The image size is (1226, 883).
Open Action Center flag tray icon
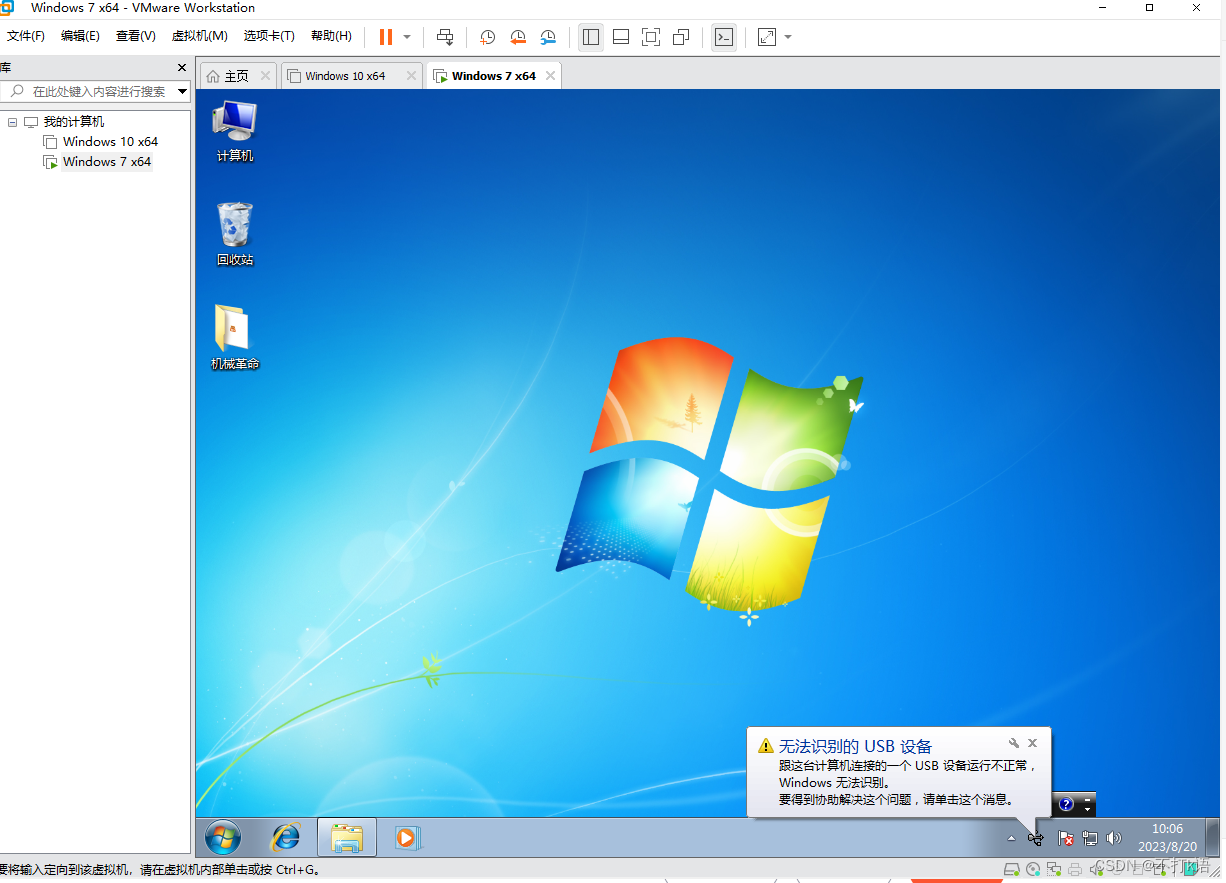(x=1066, y=838)
